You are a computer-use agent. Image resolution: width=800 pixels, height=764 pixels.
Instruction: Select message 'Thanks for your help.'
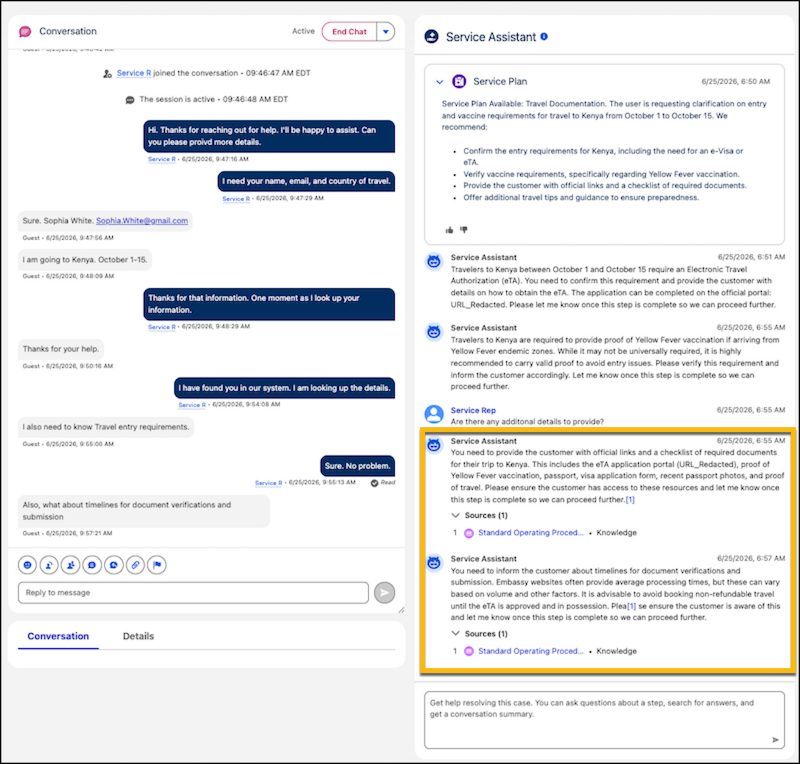point(61,349)
